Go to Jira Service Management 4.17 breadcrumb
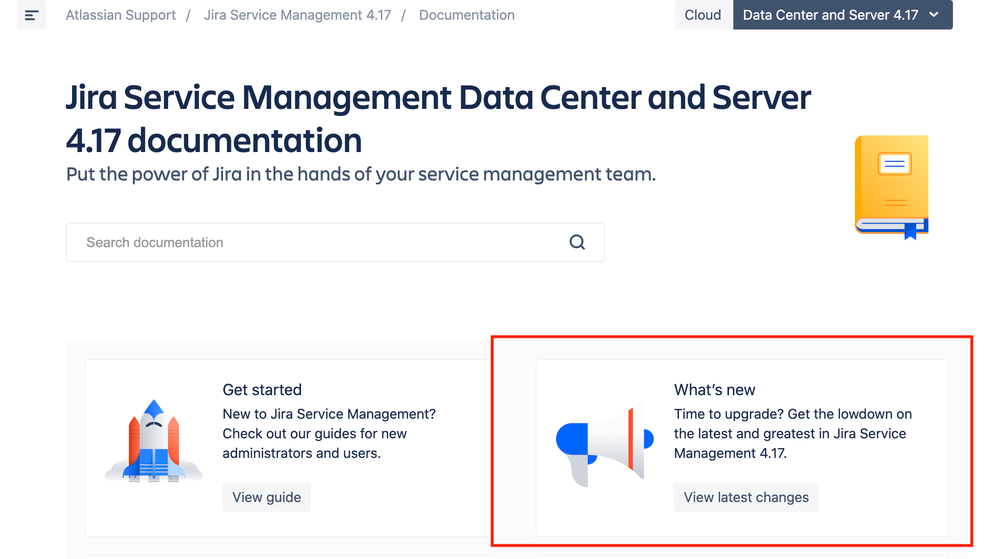Screen dimensions: 999x559 pyautogui.click(x=297, y=15)
